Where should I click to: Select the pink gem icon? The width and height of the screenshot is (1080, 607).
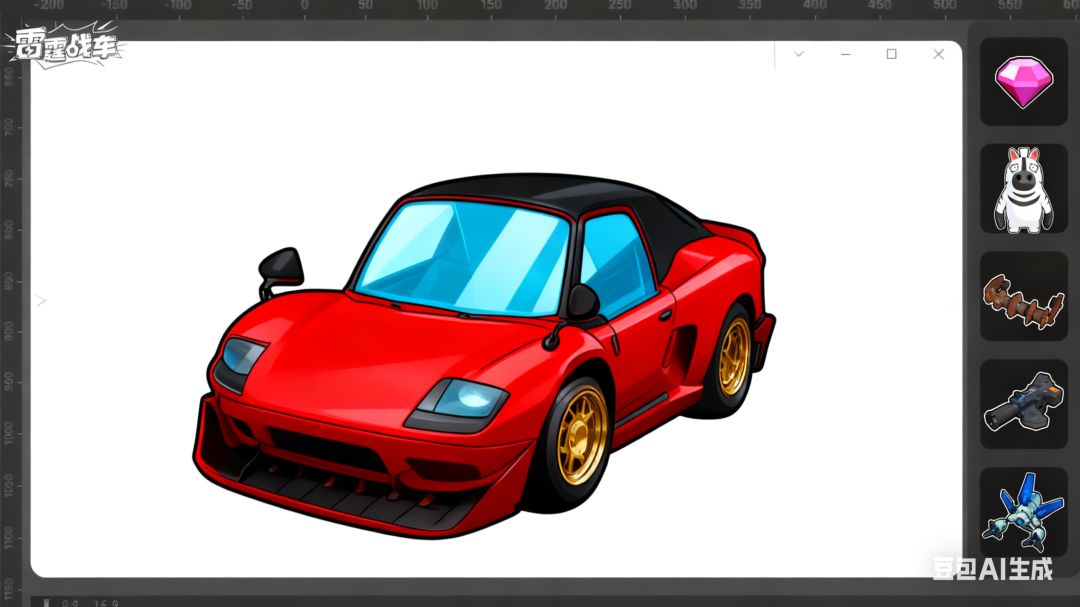coord(1024,81)
